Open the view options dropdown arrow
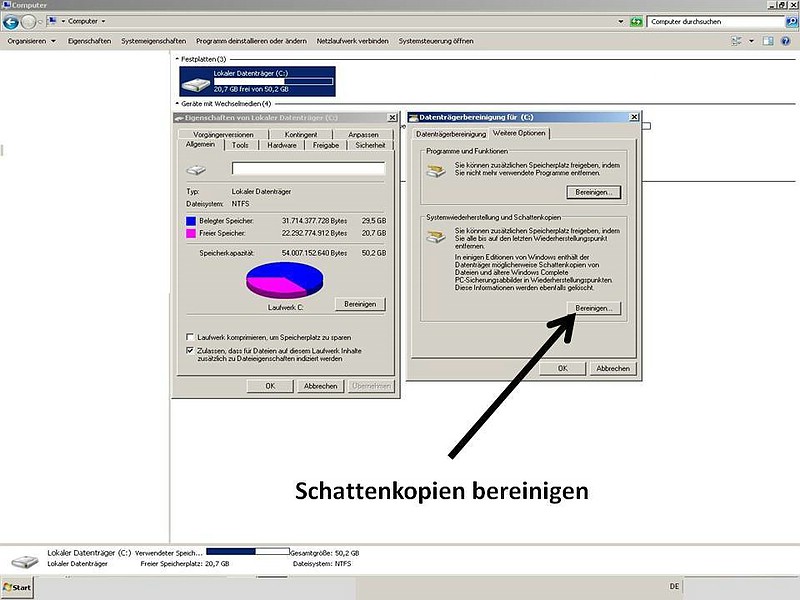The height and width of the screenshot is (600, 800). (751, 41)
